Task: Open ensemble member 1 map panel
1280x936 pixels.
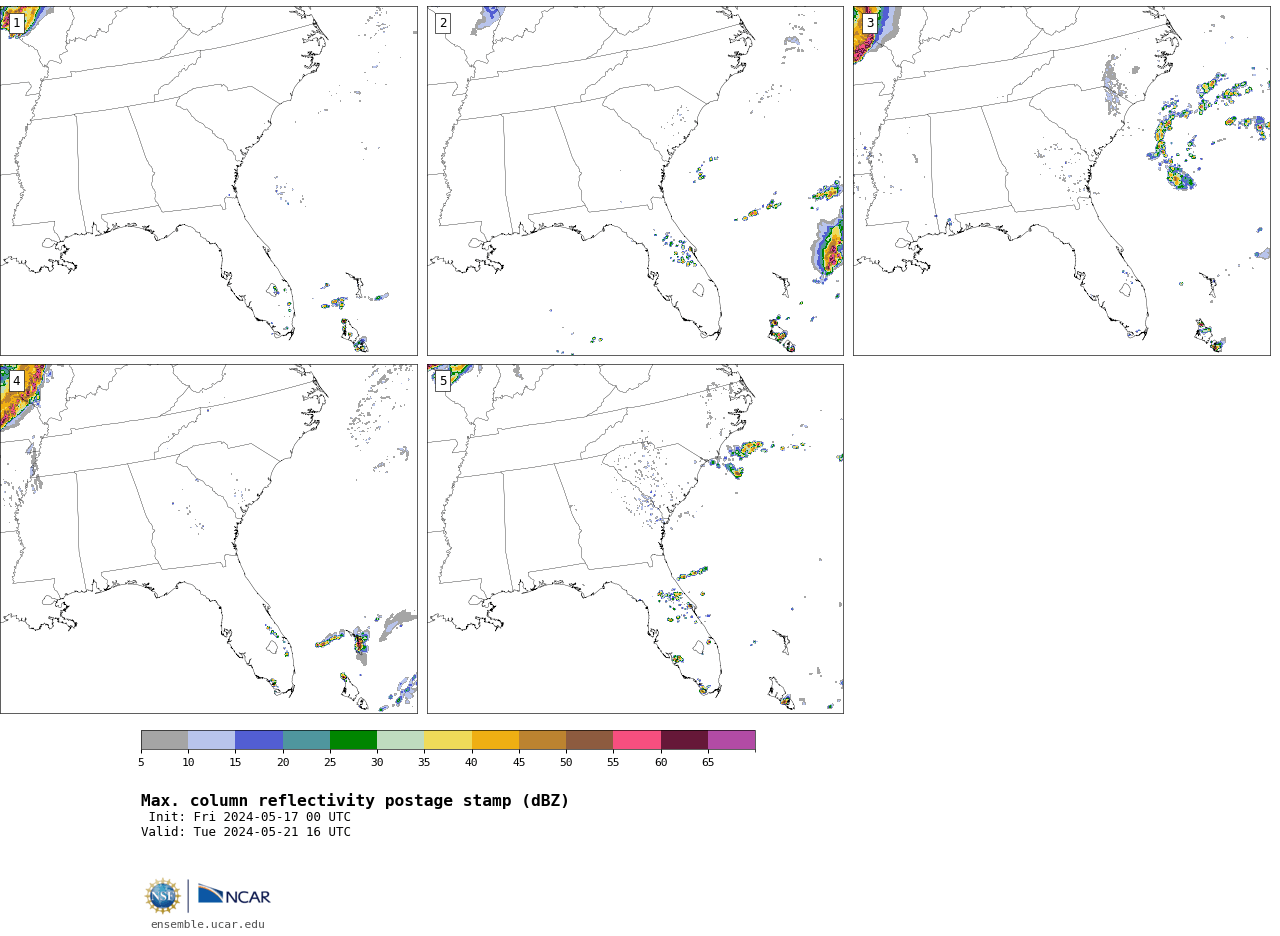Action: pos(209,181)
